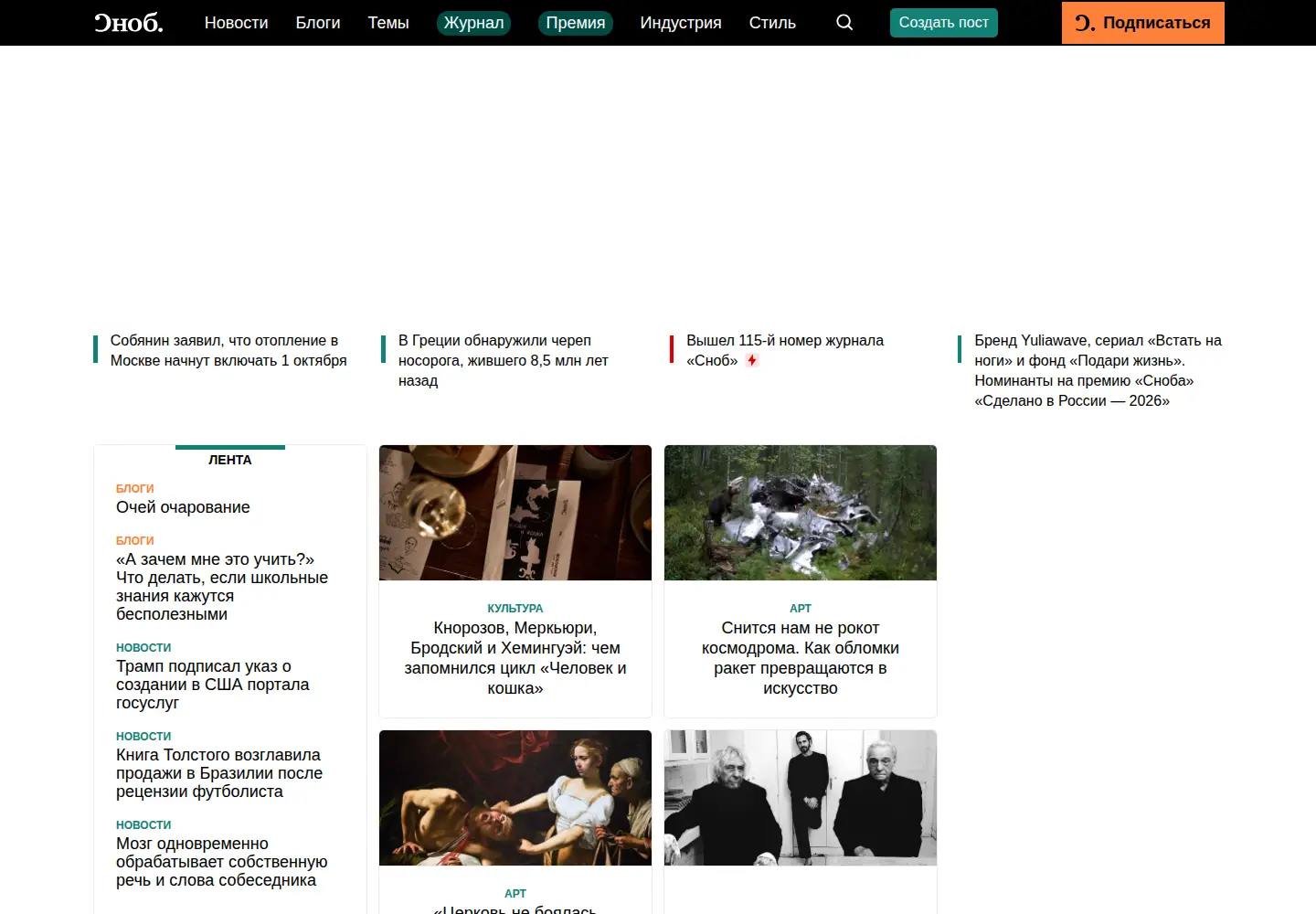Open the Блоги menu item
The height and width of the screenshot is (914, 1316).
tap(318, 23)
